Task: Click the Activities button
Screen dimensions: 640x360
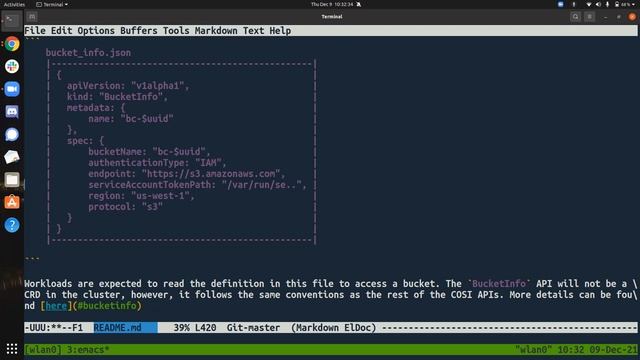Action: tap(14, 4)
